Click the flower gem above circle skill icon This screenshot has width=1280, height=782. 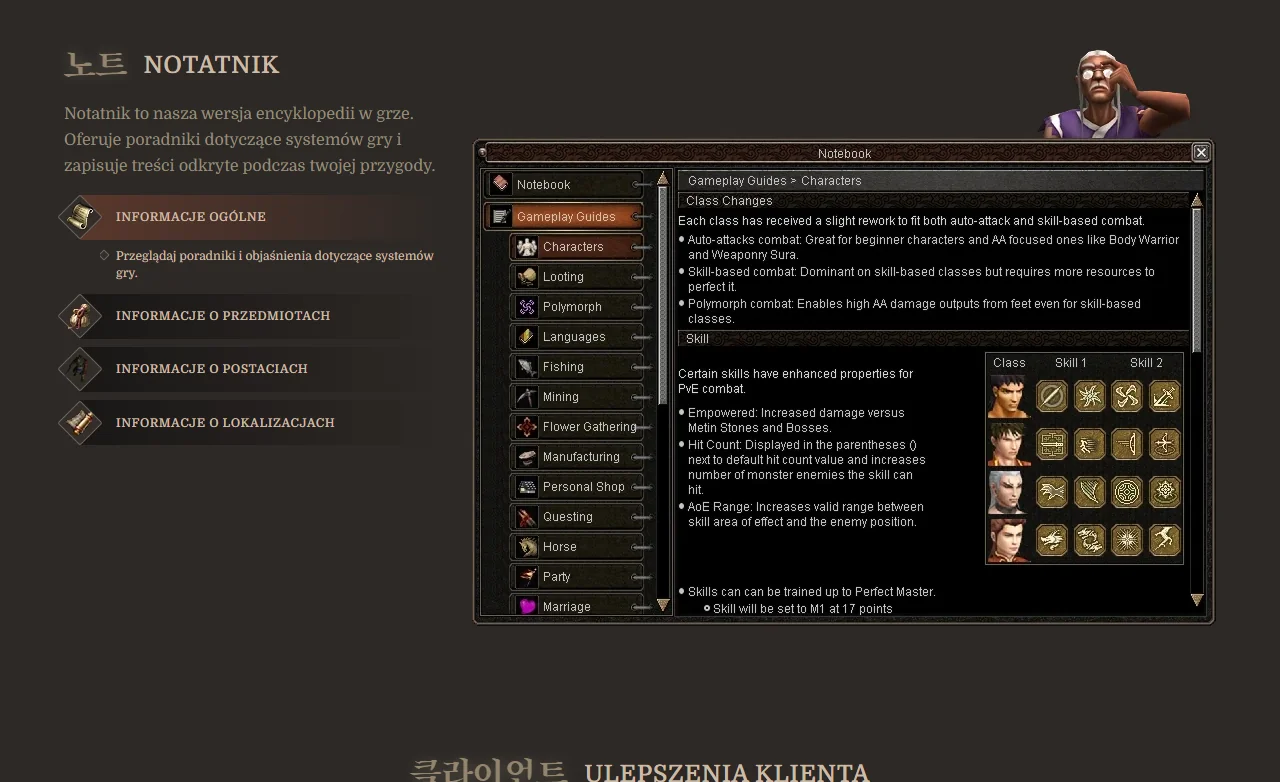pyautogui.click(x=1165, y=492)
